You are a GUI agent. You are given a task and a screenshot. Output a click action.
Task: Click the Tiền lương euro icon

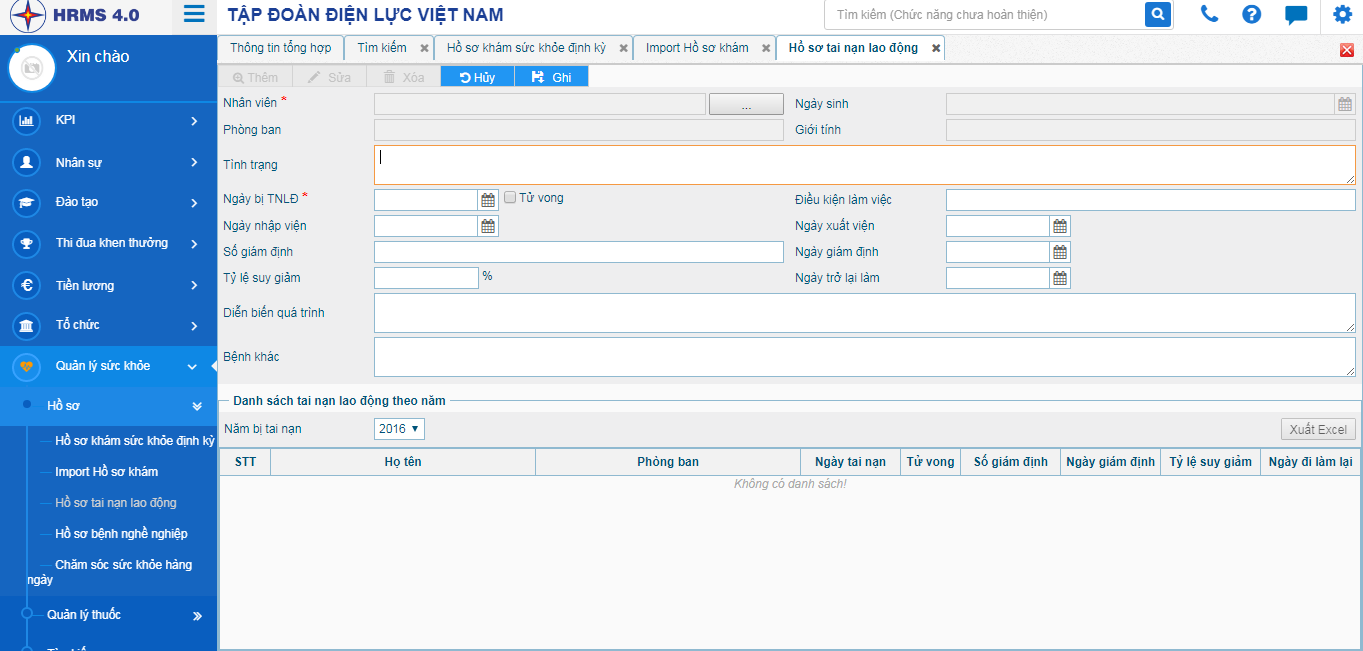pyautogui.click(x=26, y=285)
